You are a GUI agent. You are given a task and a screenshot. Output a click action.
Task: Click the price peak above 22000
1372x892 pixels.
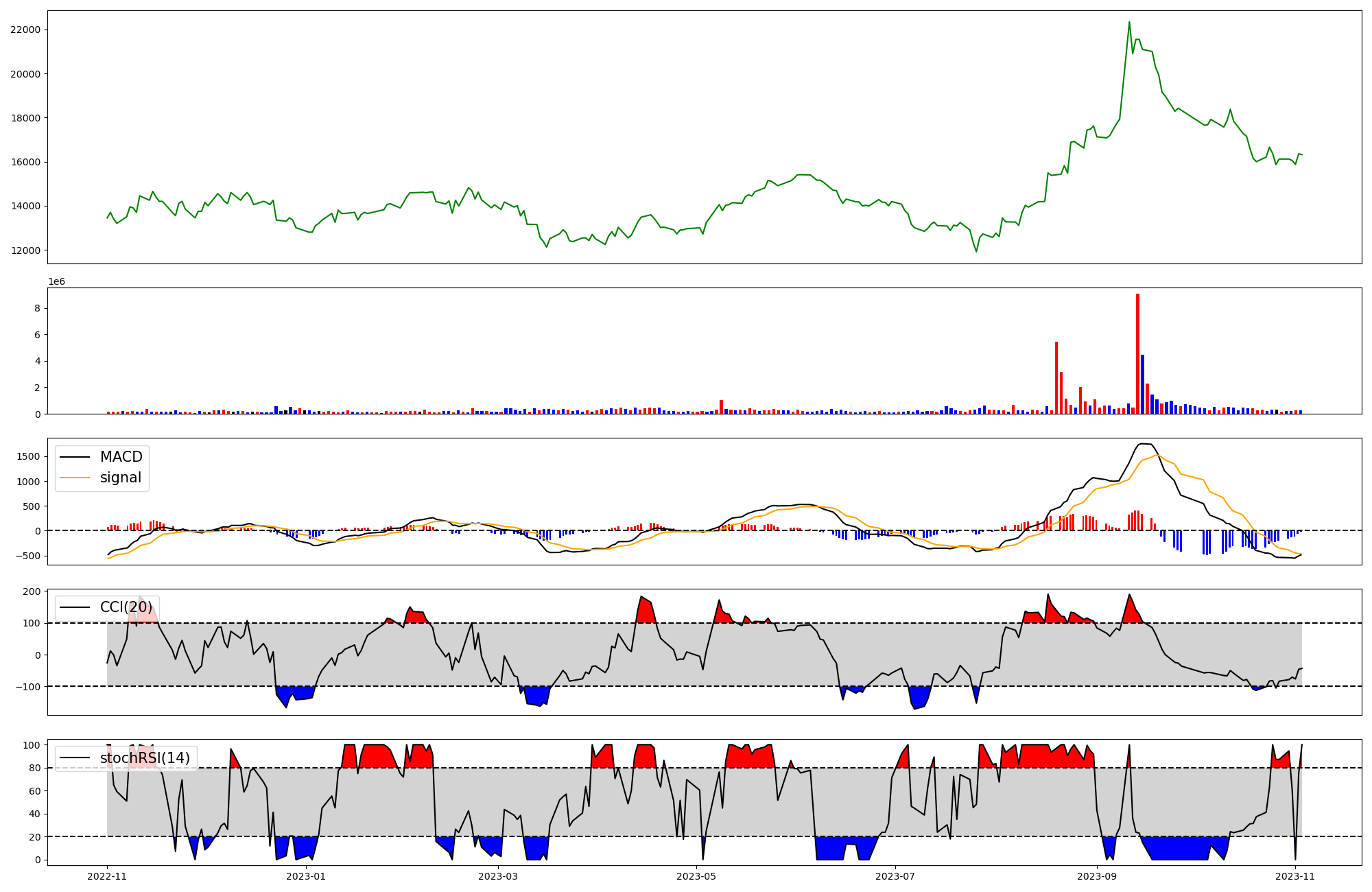coord(1129,23)
